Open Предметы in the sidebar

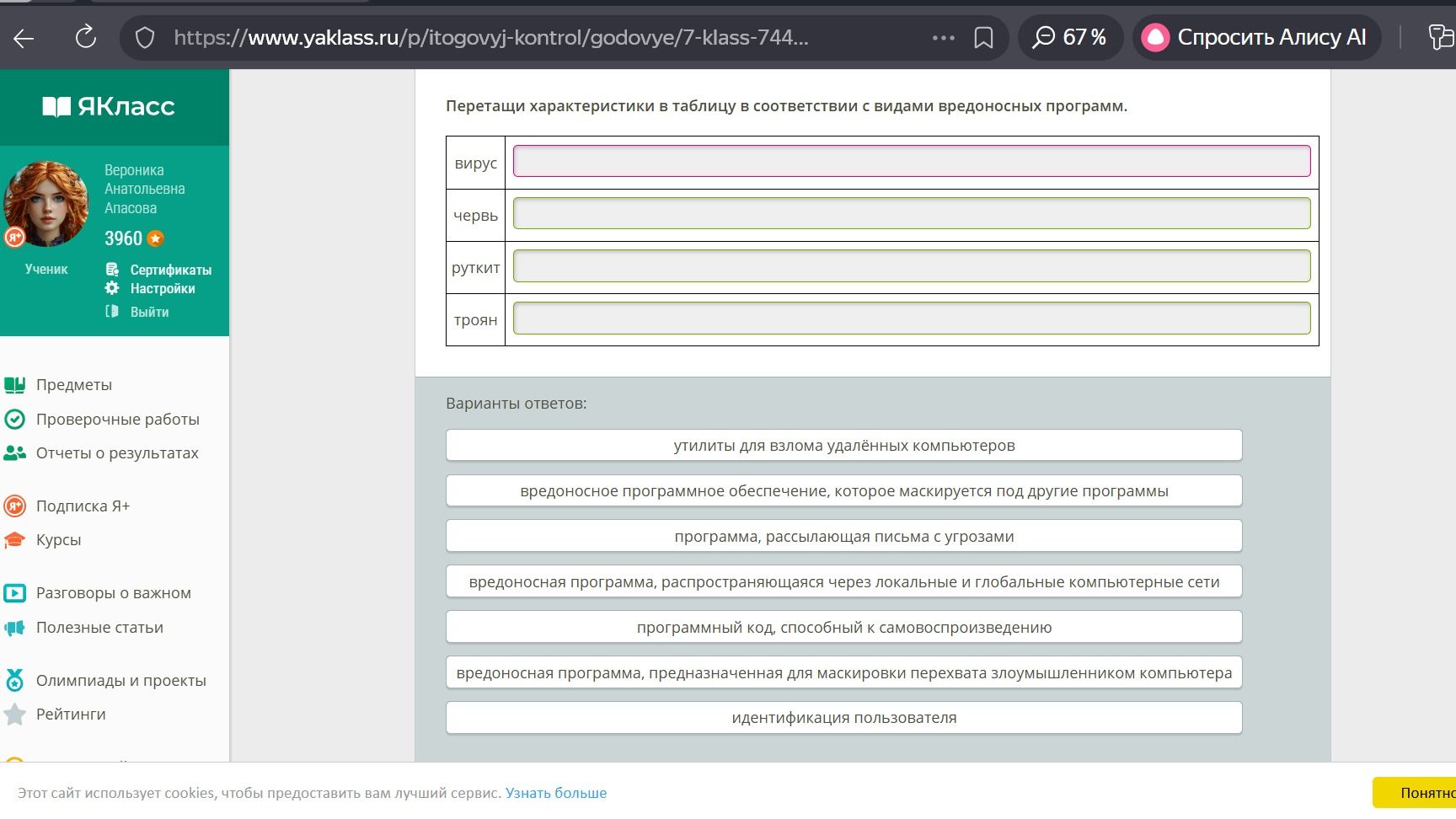73,385
